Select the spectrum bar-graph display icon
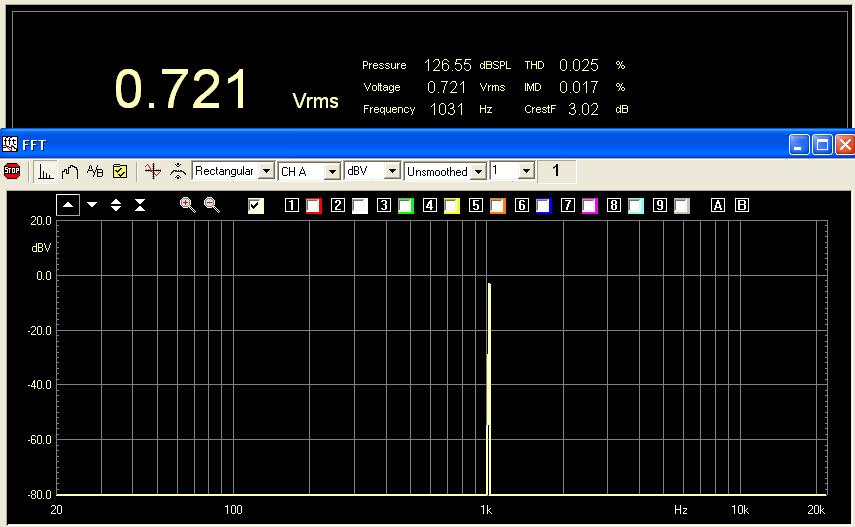The image size is (855, 527). point(46,171)
